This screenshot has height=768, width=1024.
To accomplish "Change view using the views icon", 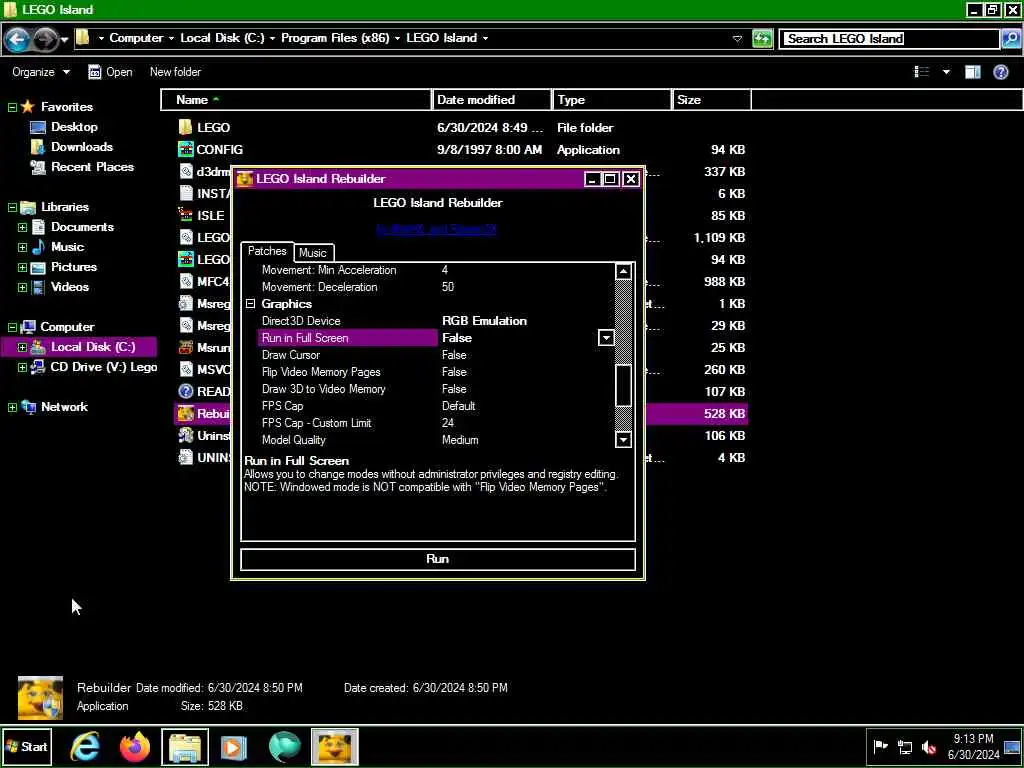I will [921, 72].
